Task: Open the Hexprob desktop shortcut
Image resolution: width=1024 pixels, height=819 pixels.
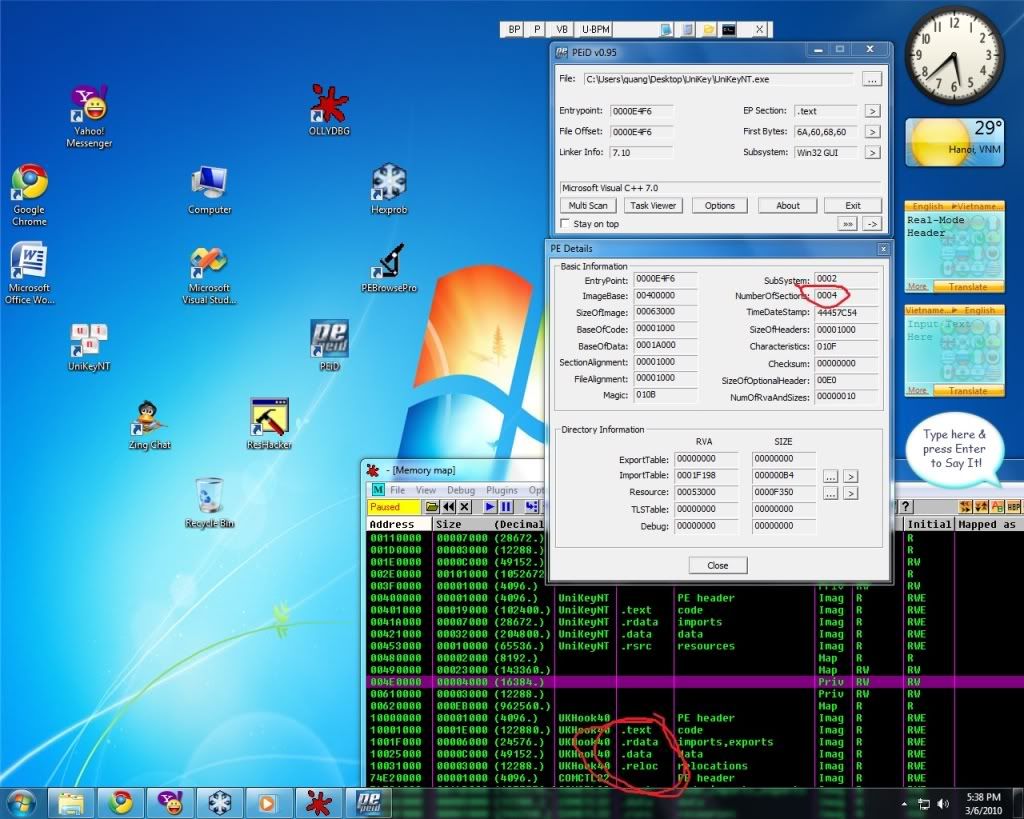Action: coord(389,189)
